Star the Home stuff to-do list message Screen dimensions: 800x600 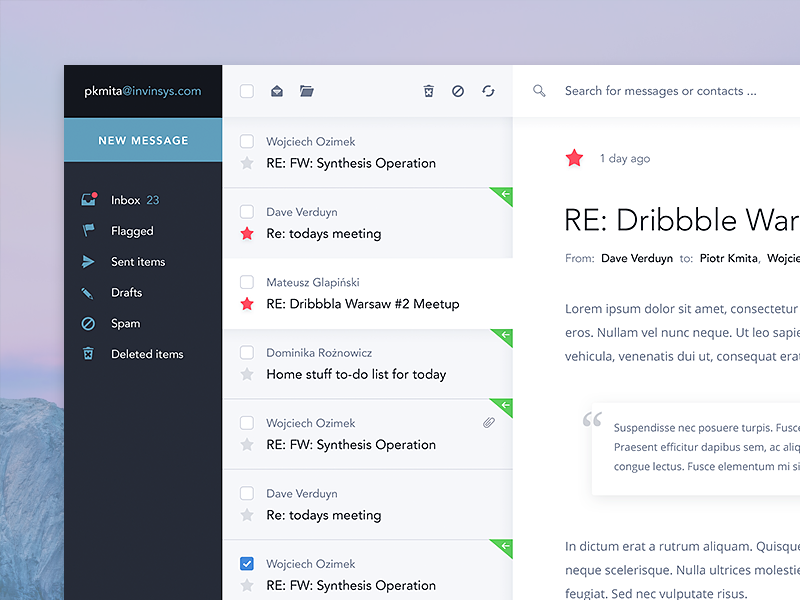[247, 374]
